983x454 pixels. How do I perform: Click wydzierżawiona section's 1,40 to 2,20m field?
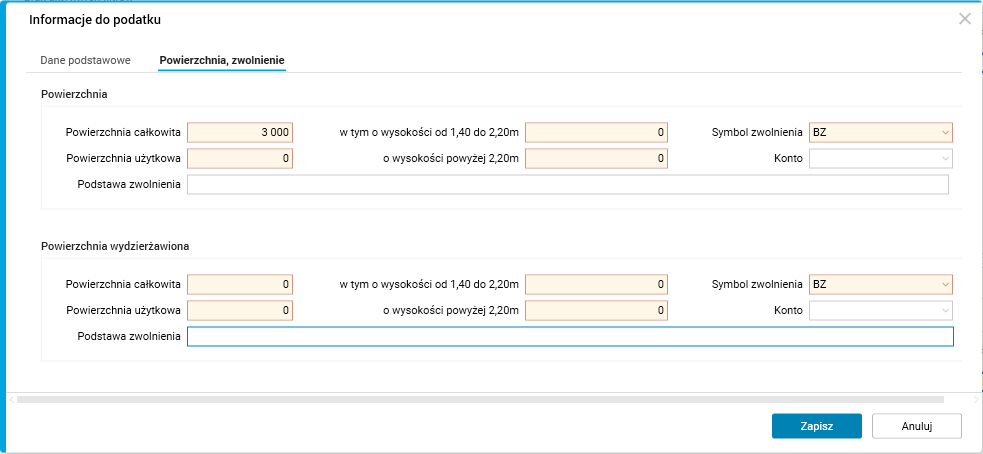tap(596, 285)
